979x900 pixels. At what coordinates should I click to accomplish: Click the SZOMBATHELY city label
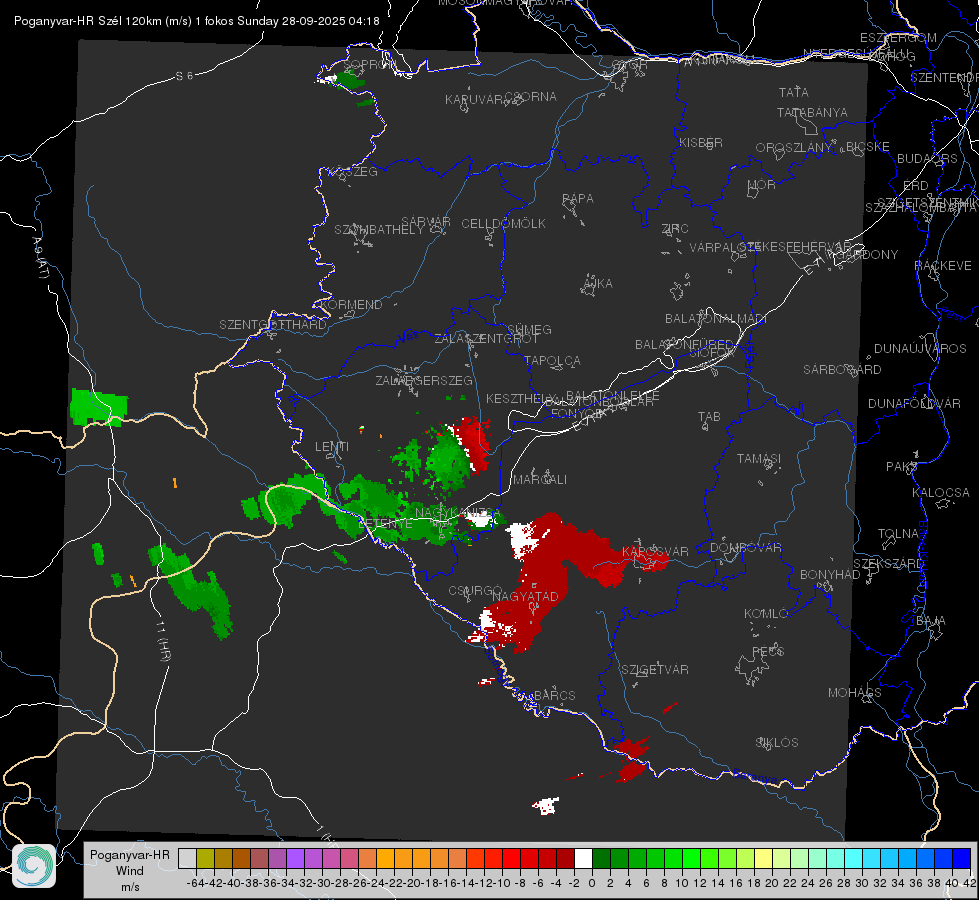(379, 230)
